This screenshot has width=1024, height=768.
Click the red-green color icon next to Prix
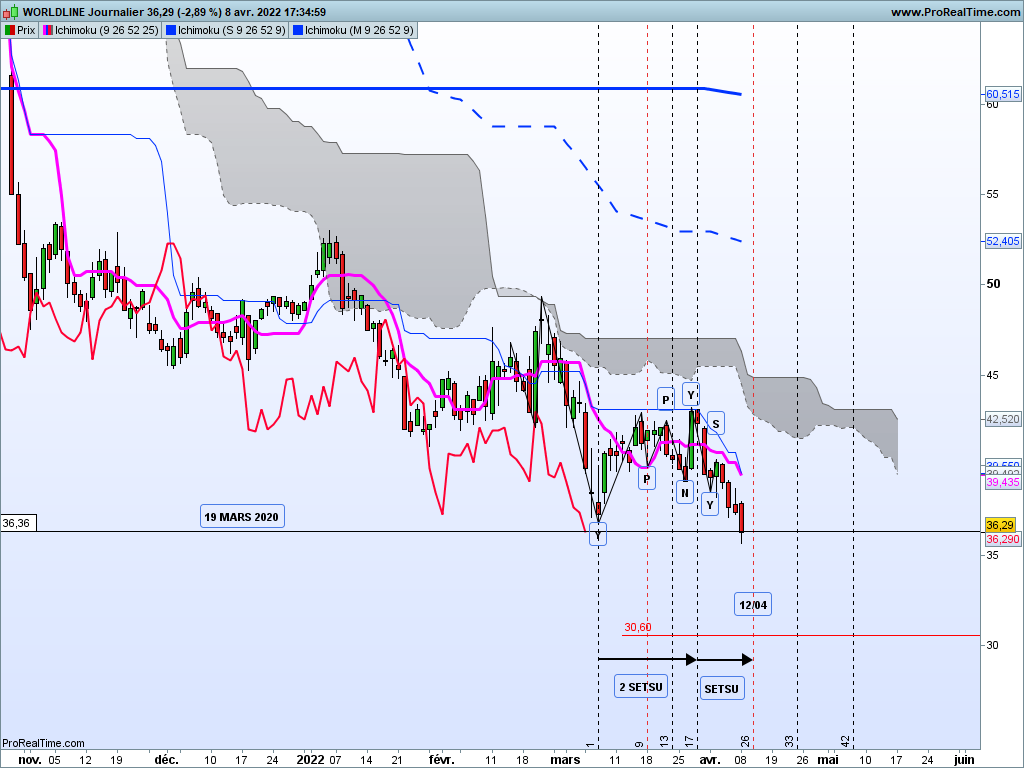pos(9,30)
